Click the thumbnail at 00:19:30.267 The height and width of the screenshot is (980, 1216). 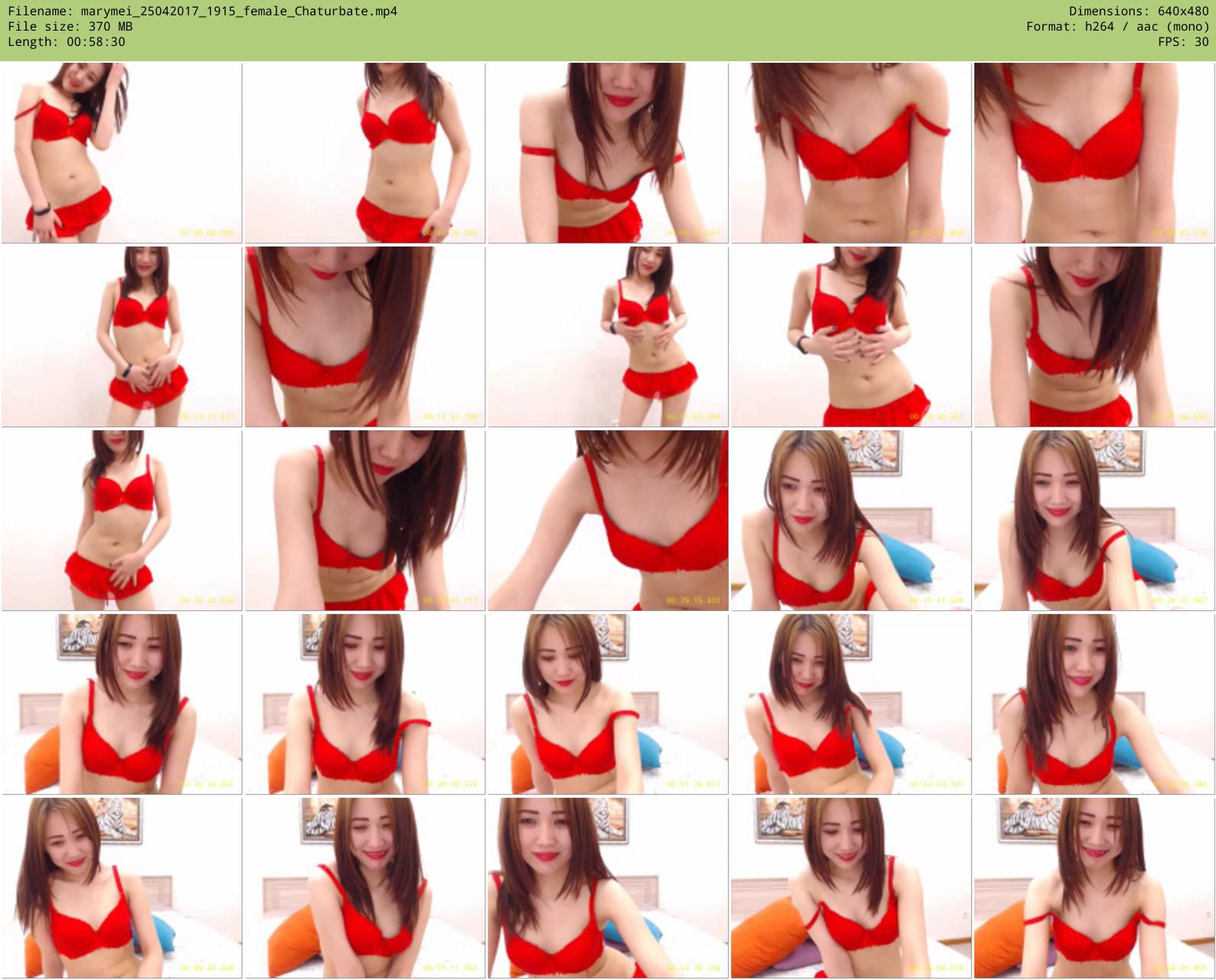tap(851, 337)
